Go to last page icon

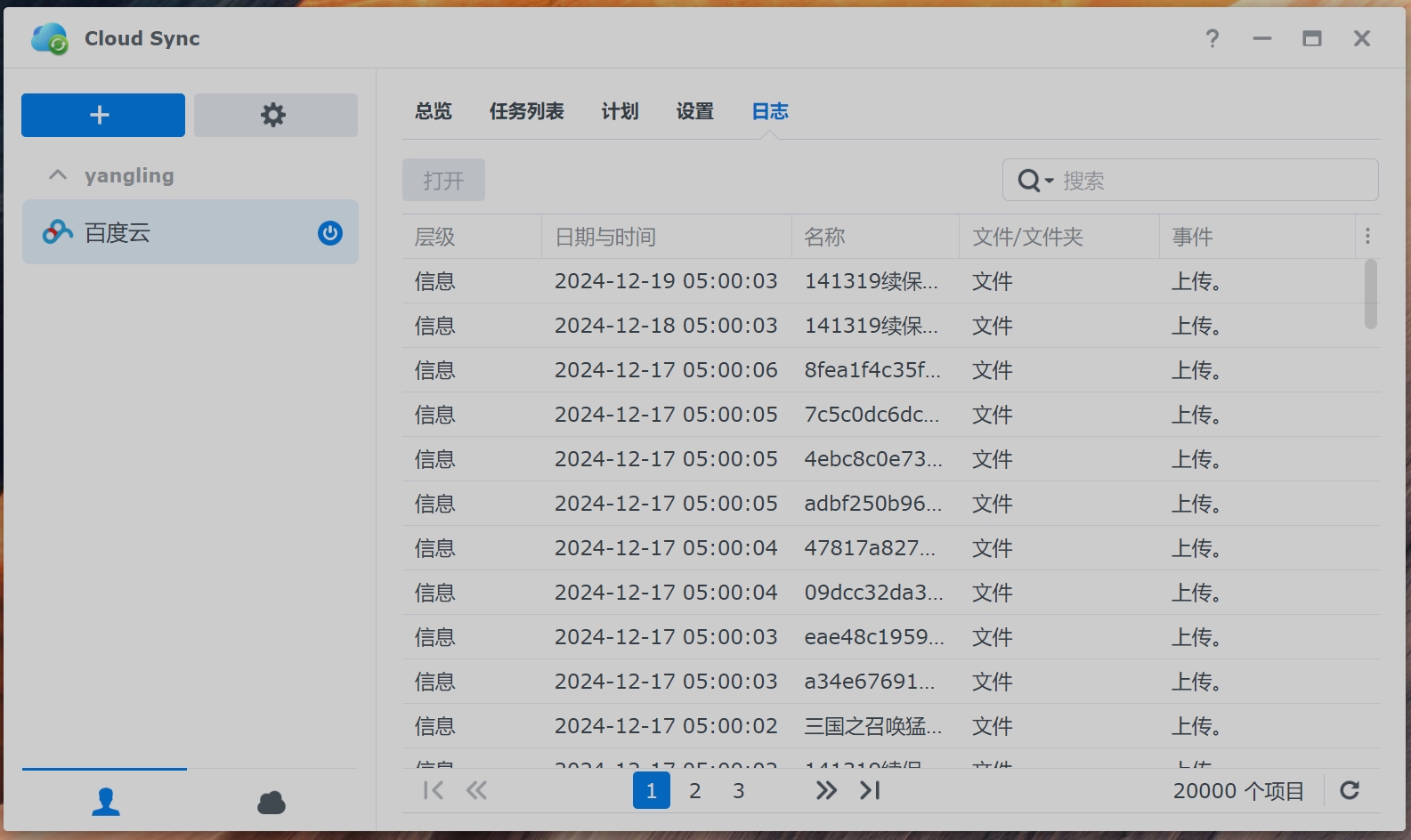[x=870, y=790]
